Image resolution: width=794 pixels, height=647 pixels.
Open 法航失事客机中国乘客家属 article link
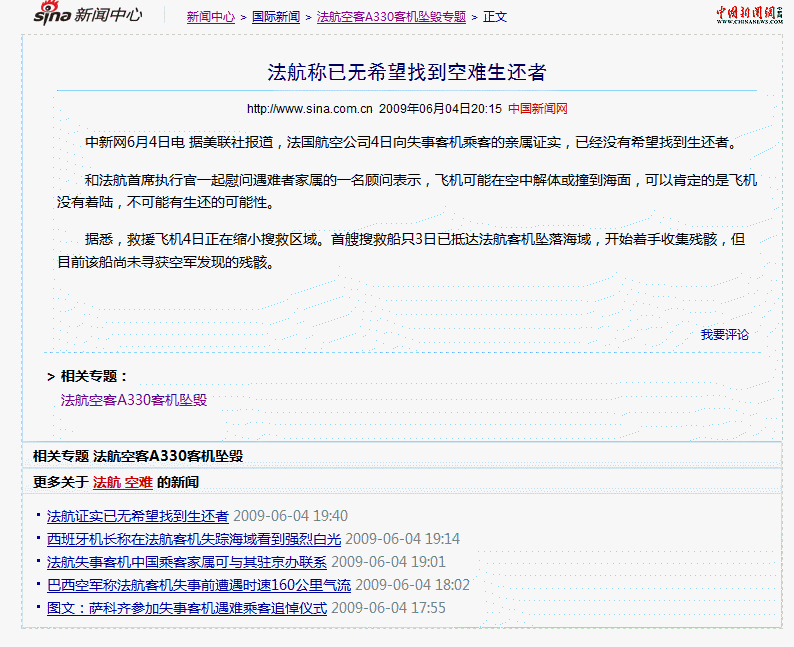click(186, 562)
